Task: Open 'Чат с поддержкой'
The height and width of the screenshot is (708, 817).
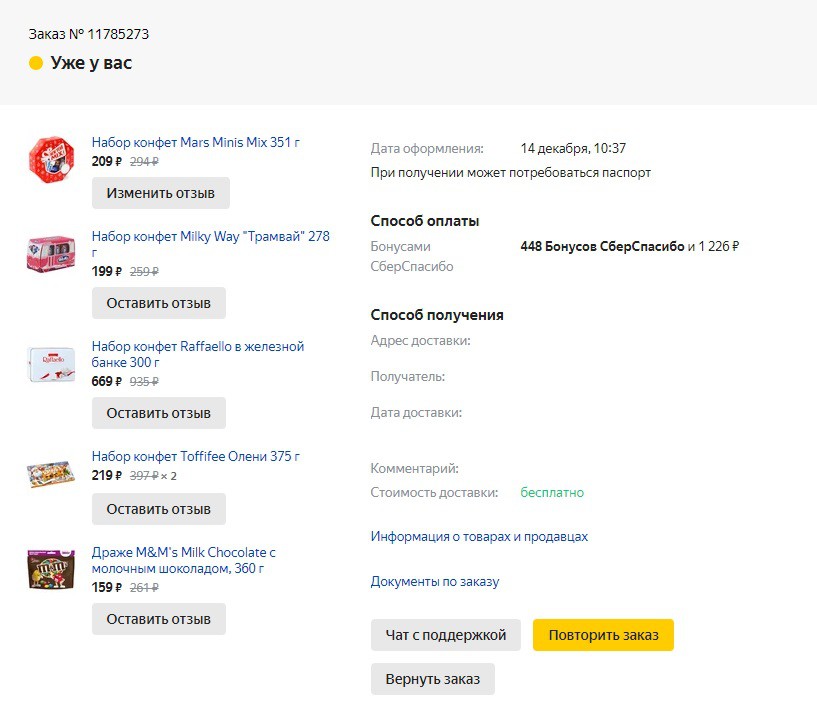Action: 445,635
